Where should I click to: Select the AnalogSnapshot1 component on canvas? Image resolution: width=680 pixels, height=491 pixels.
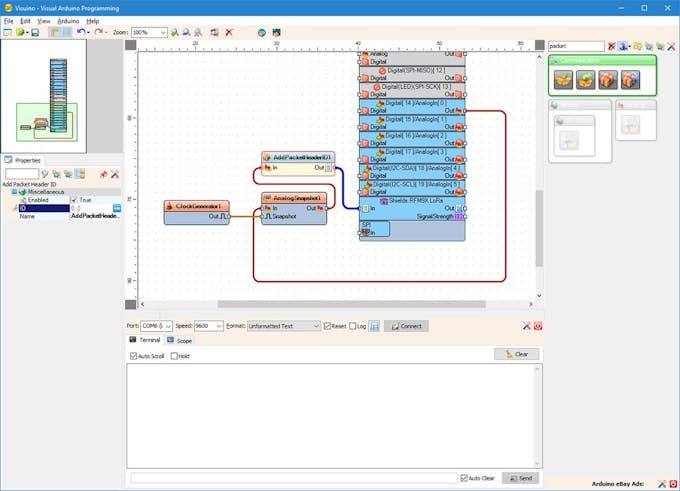click(x=294, y=208)
